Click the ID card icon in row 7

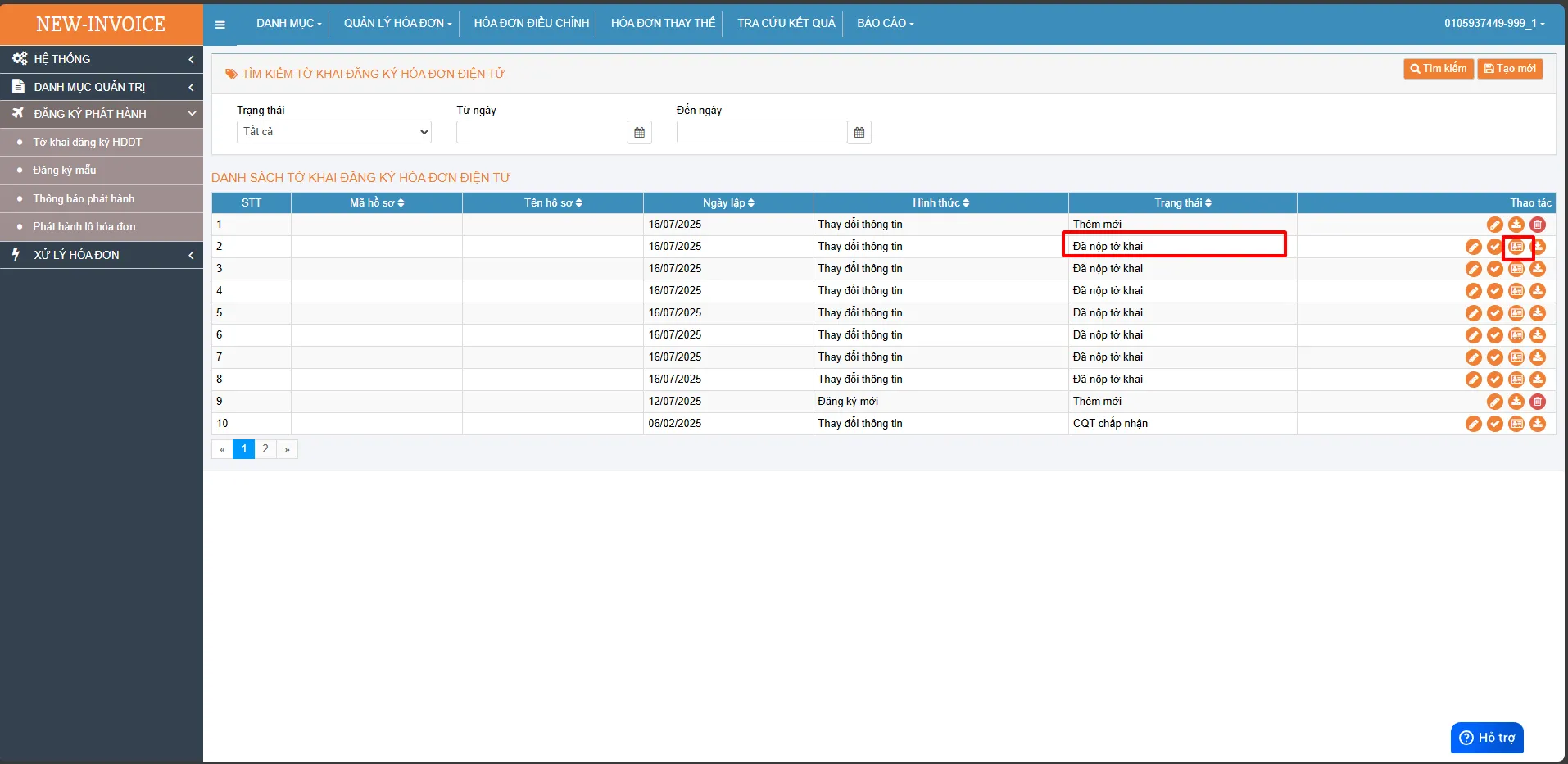click(1516, 357)
